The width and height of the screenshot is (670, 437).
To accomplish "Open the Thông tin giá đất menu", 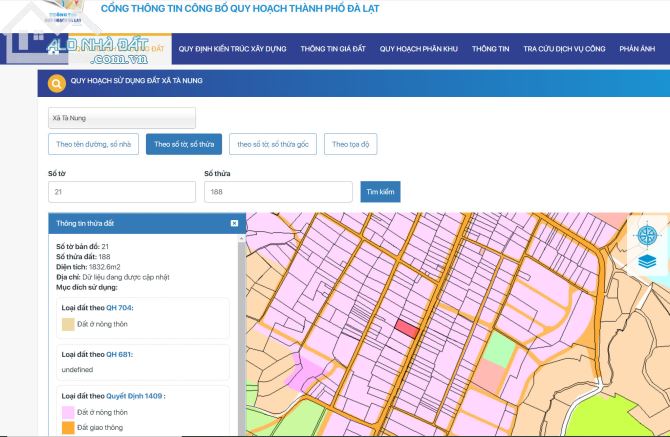I will coord(333,49).
